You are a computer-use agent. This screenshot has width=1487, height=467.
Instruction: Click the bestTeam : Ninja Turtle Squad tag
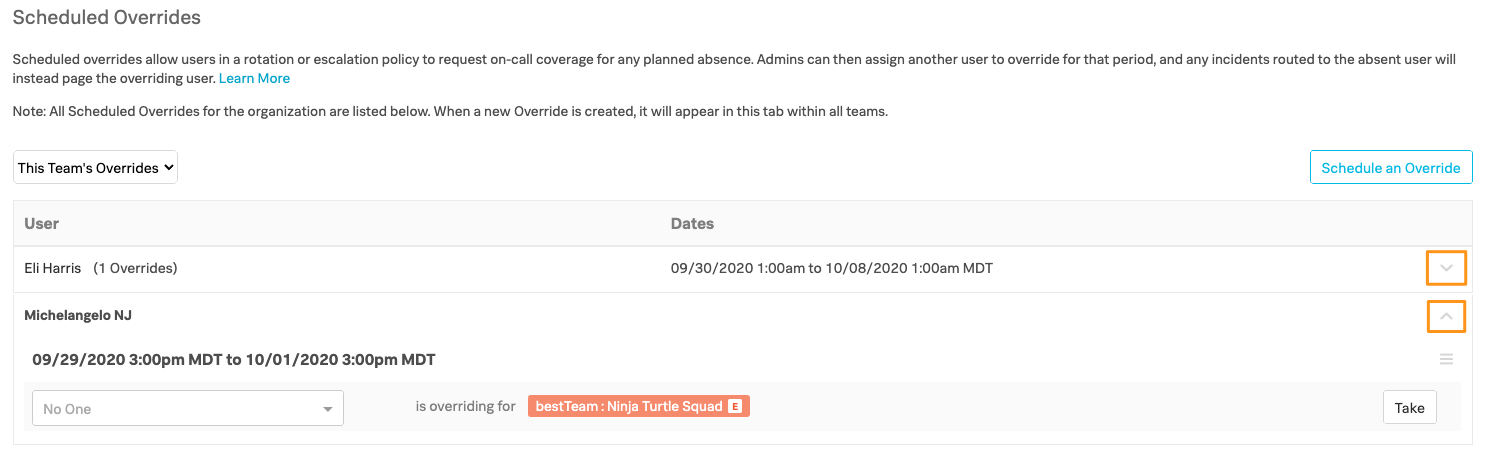pos(628,407)
